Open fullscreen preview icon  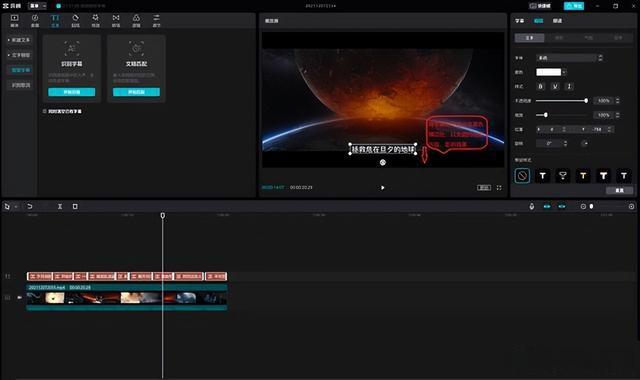pyautogui.click(x=499, y=188)
